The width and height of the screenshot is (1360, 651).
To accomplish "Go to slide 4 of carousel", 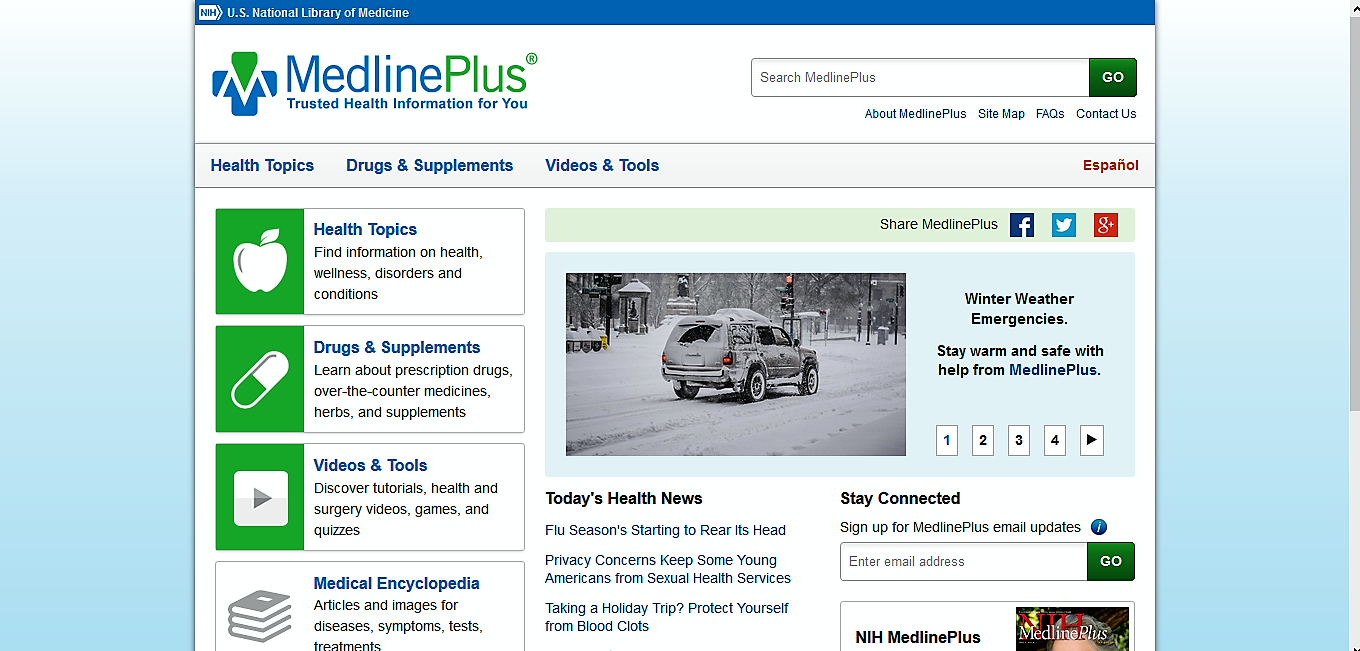I will point(1055,440).
